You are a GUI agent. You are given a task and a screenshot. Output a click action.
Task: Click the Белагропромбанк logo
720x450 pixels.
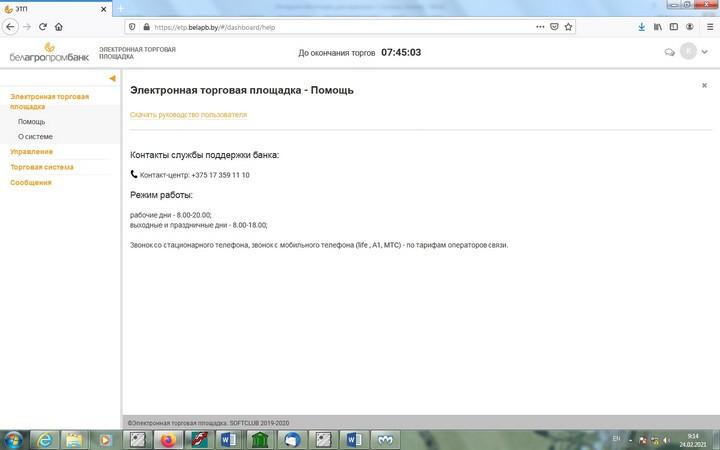tap(48, 52)
